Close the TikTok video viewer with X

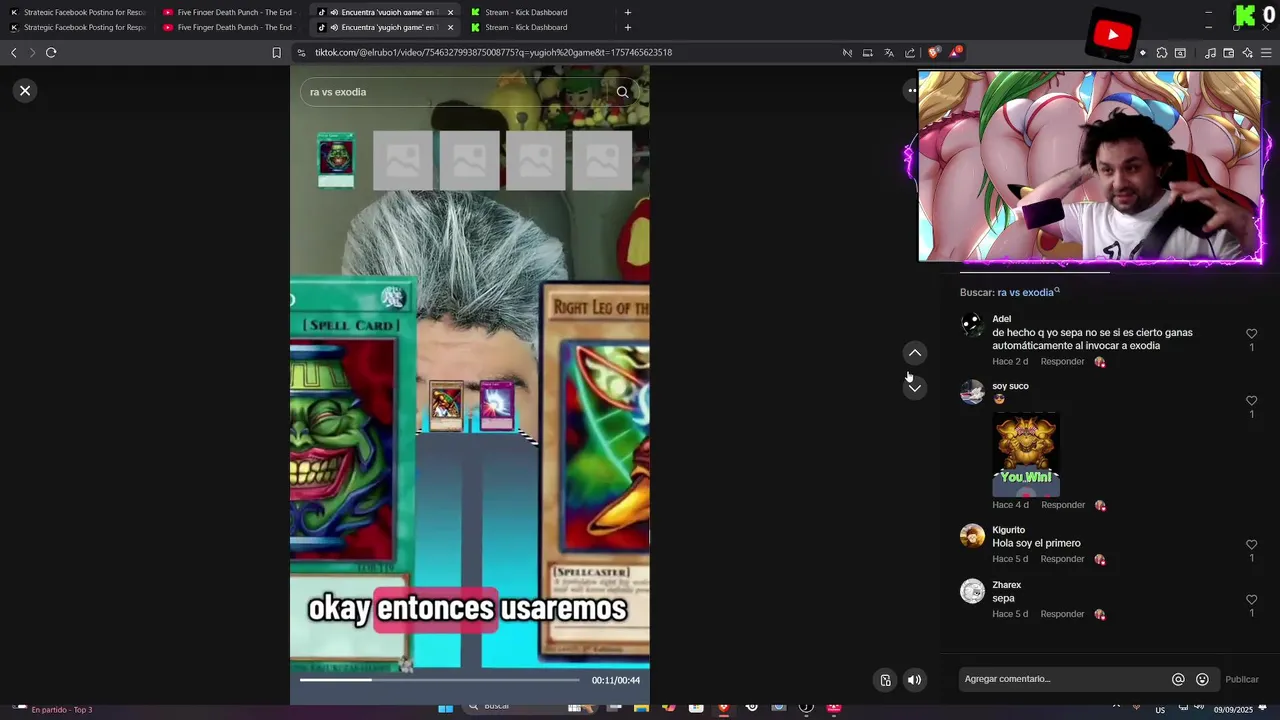point(25,91)
